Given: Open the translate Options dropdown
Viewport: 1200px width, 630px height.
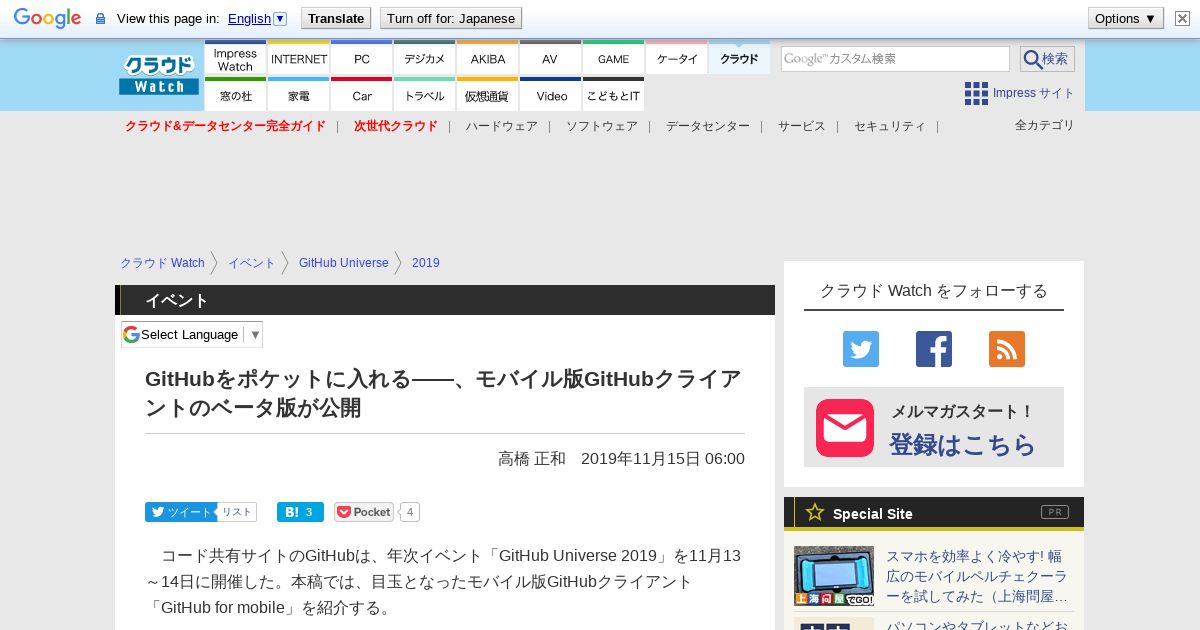Looking at the screenshot, I should point(1125,18).
